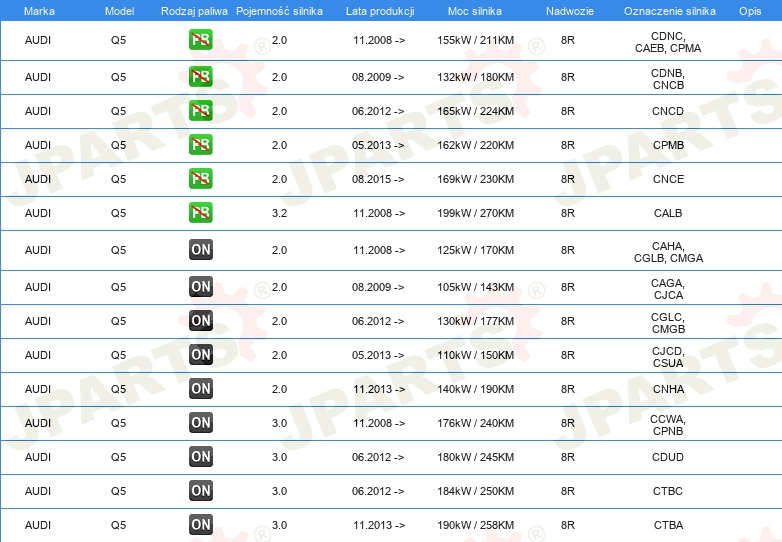Screen dimensions: 782x542
Task: Click petrol icon in CPMB engine row
Action: [200, 145]
